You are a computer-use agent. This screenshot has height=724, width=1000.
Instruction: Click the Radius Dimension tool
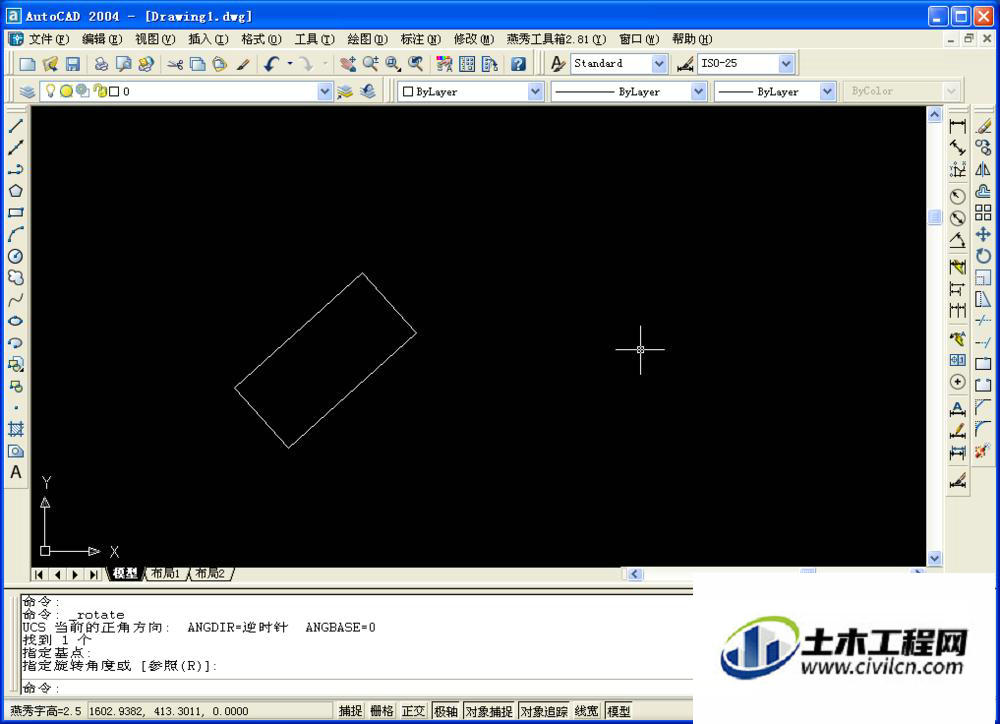[957, 196]
